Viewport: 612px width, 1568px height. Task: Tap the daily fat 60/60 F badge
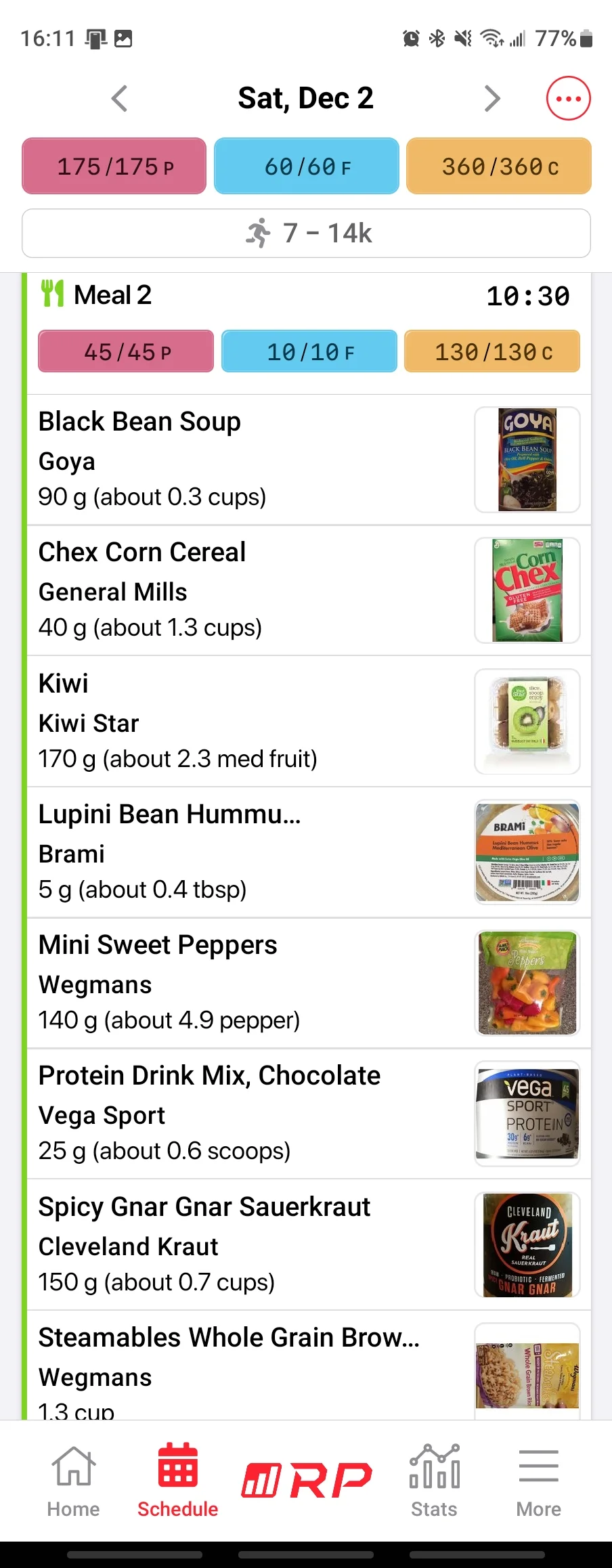[x=307, y=166]
